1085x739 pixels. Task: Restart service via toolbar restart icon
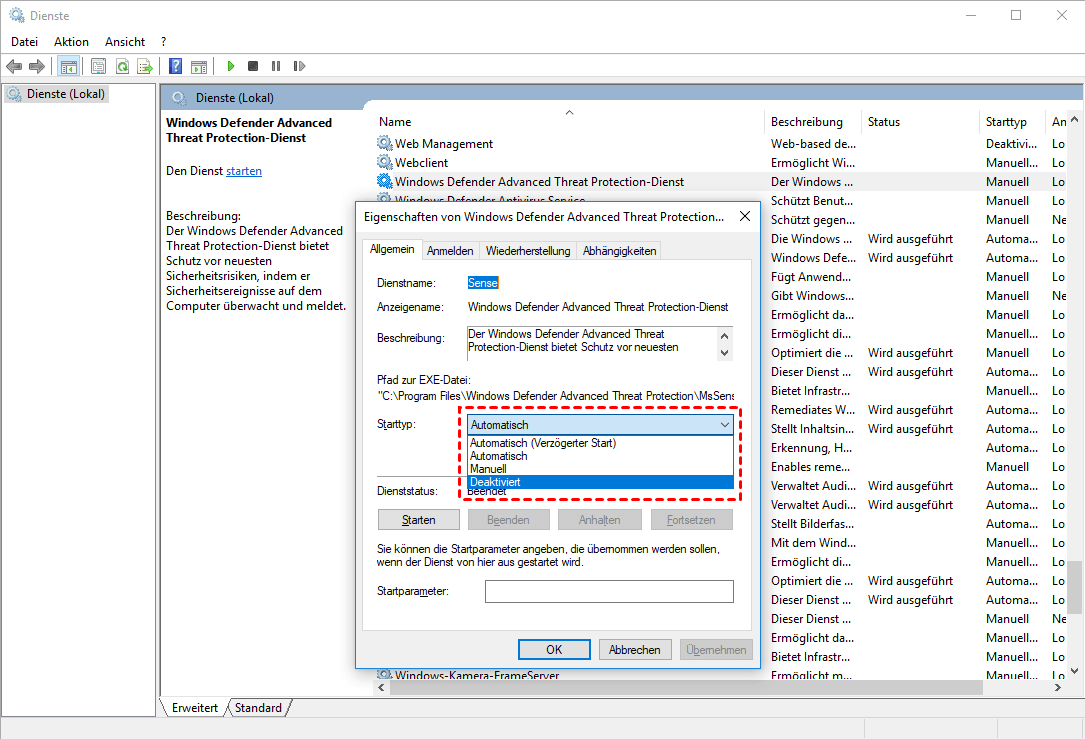(x=299, y=66)
